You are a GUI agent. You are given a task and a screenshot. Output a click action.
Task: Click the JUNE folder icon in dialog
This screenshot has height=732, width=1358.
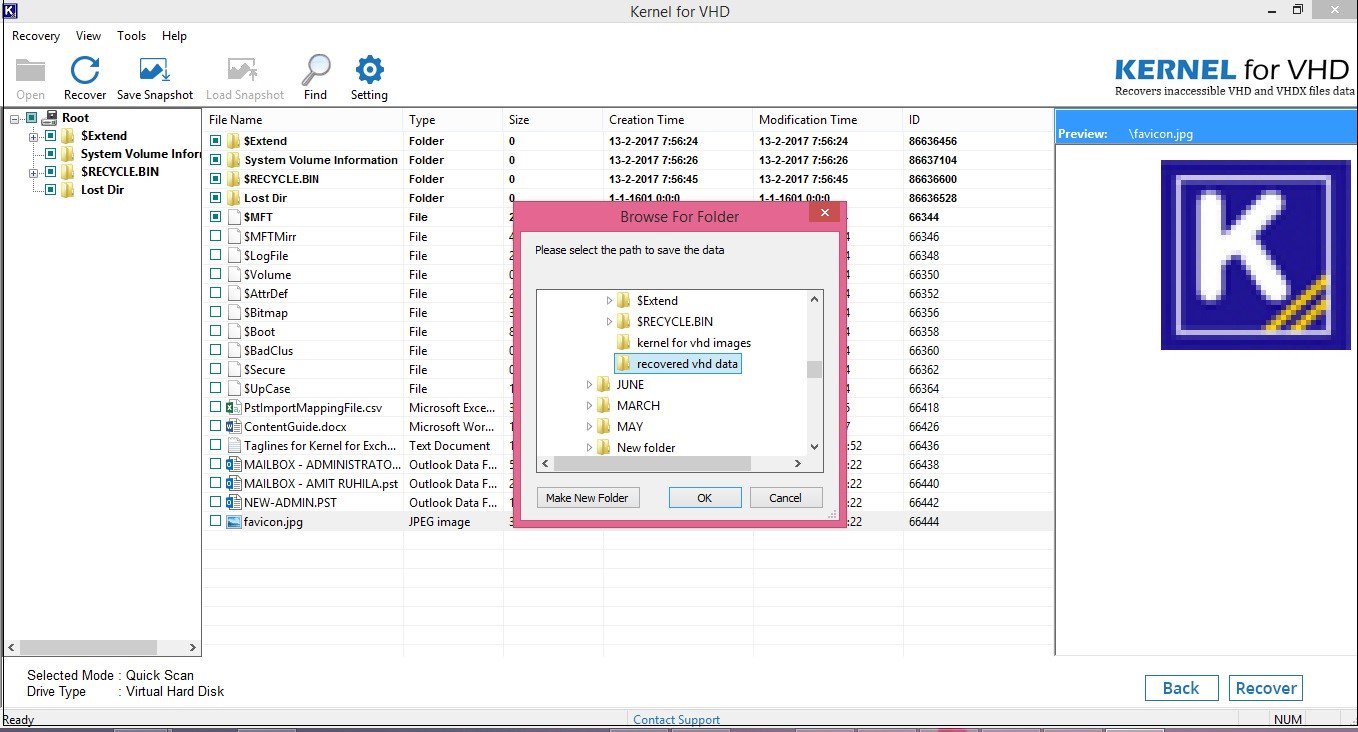point(603,385)
